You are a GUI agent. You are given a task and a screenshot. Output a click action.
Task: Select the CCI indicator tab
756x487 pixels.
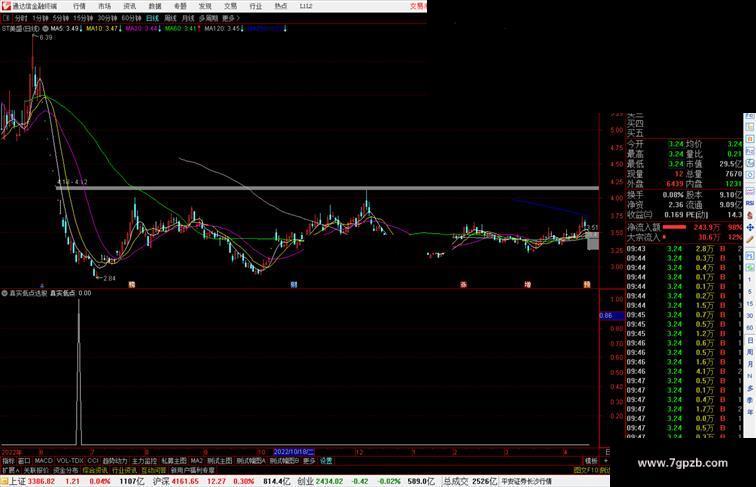coord(93,461)
